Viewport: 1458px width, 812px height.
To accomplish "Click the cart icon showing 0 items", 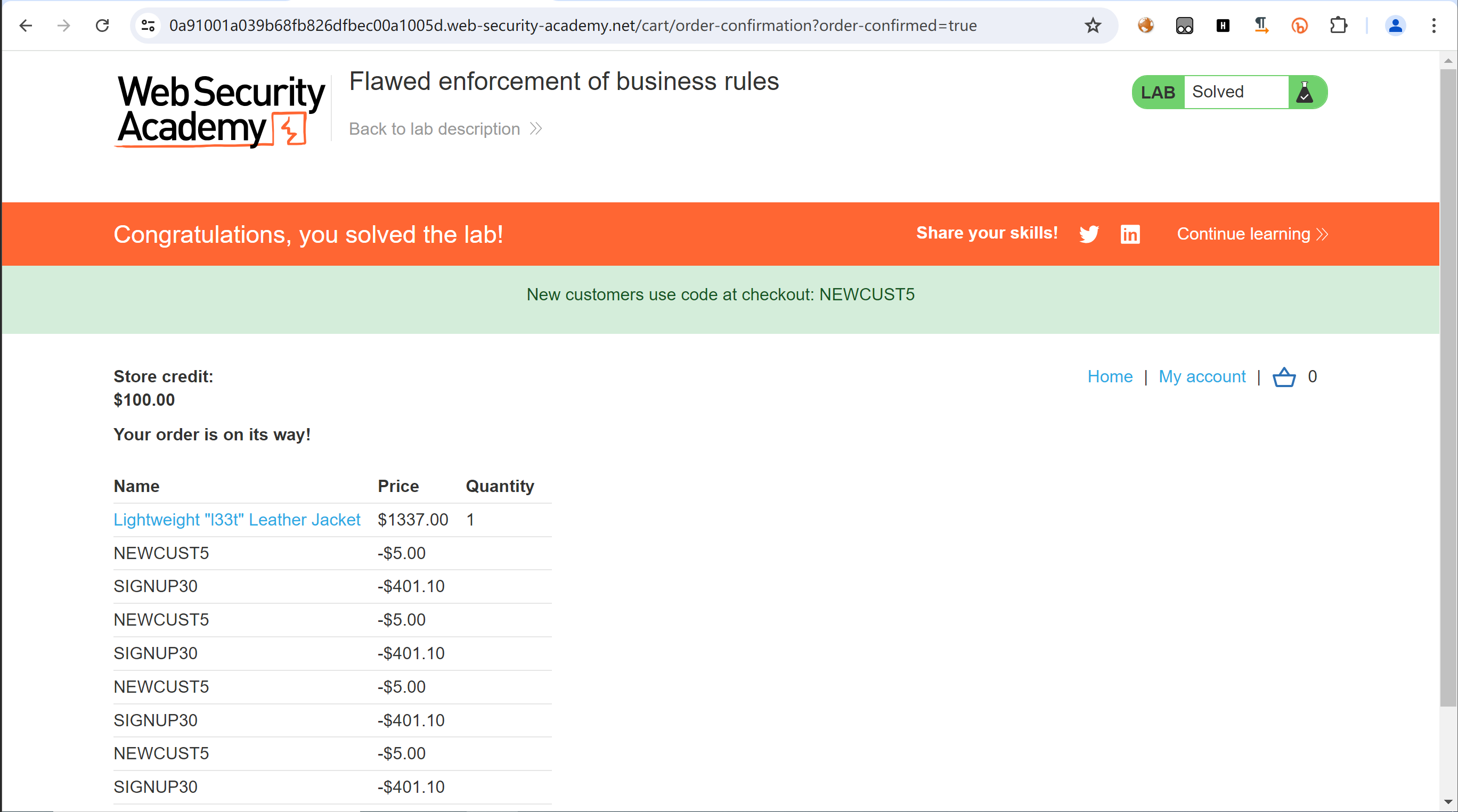I will (x=1285, y=377).
